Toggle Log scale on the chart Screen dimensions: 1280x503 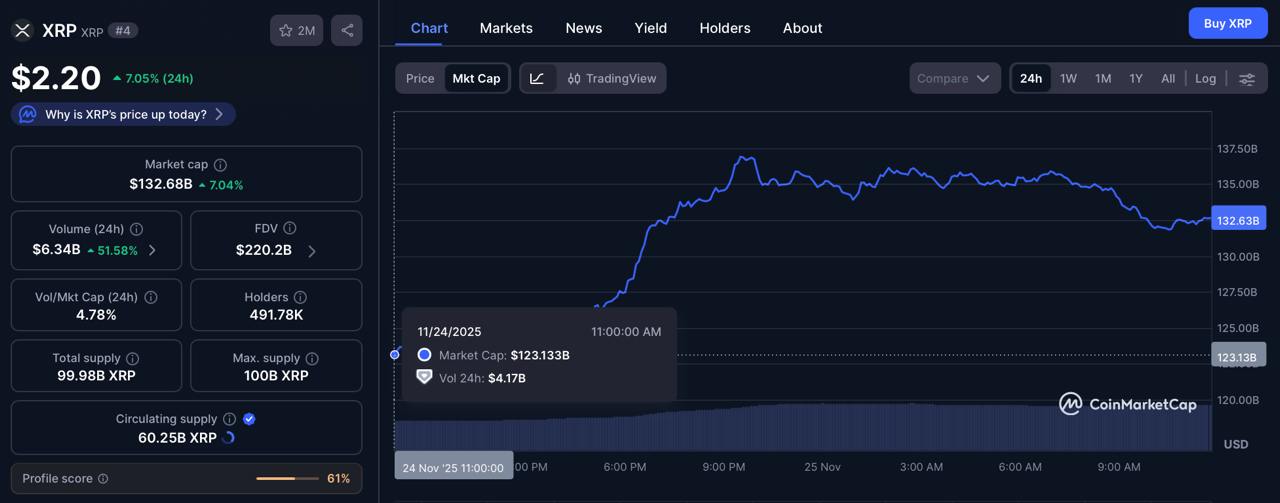[1205, 79]
